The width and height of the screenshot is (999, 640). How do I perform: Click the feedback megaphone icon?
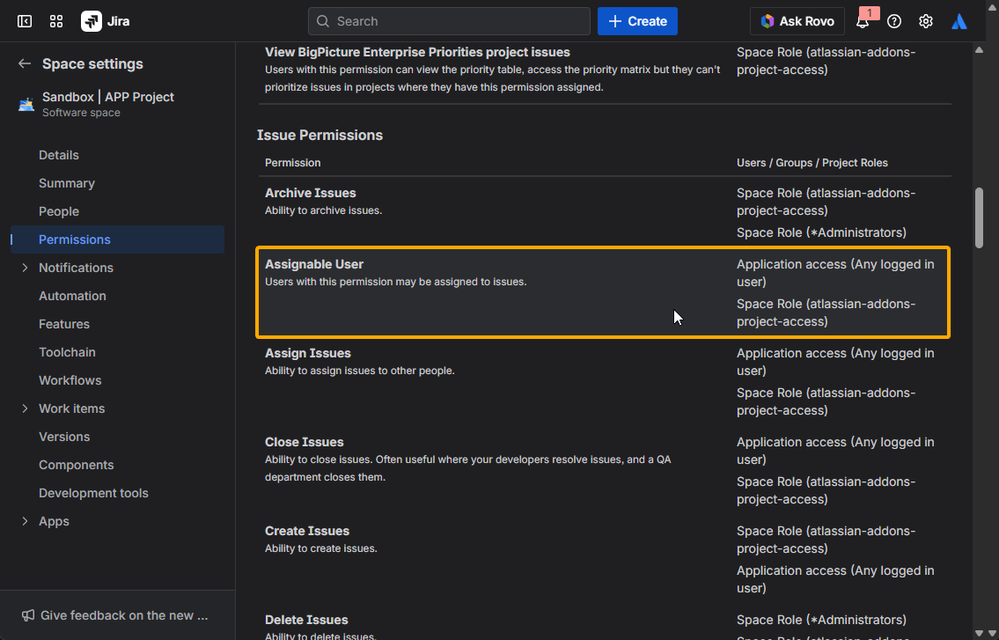pyautogui.click(x=28, y=615)
